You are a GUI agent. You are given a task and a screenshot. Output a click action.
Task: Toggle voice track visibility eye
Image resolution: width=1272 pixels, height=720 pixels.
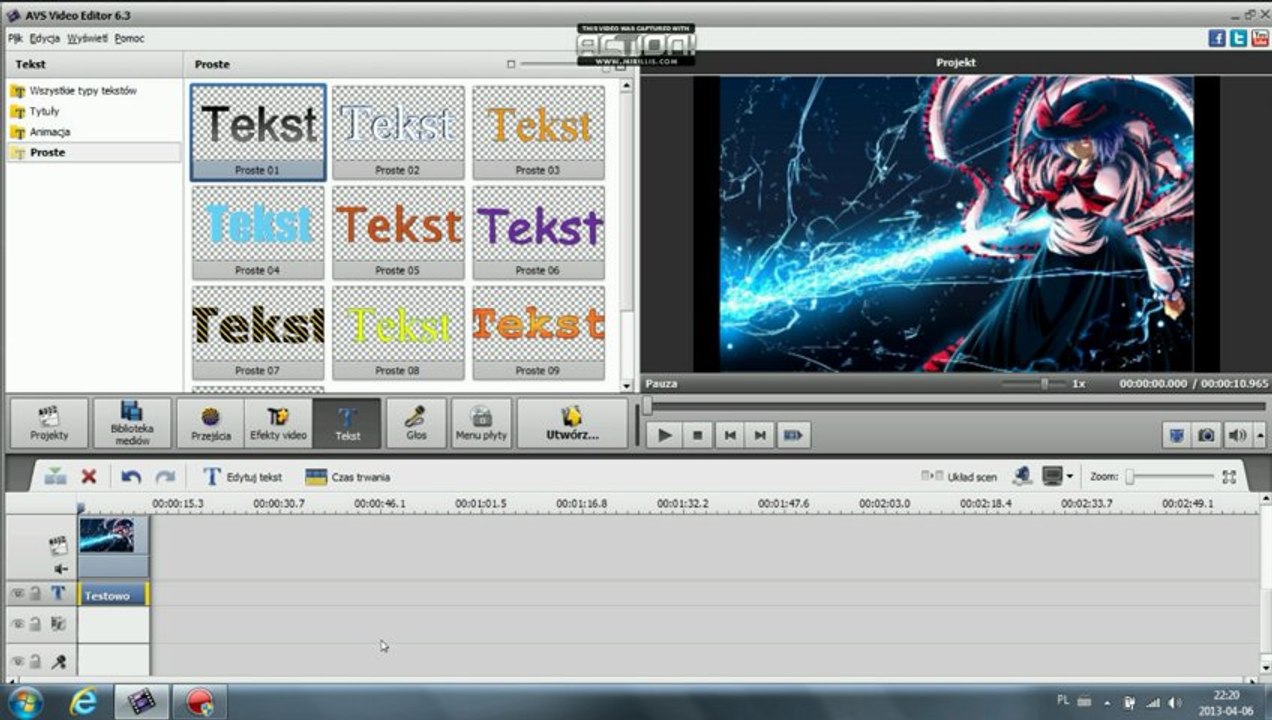point(17,661)
